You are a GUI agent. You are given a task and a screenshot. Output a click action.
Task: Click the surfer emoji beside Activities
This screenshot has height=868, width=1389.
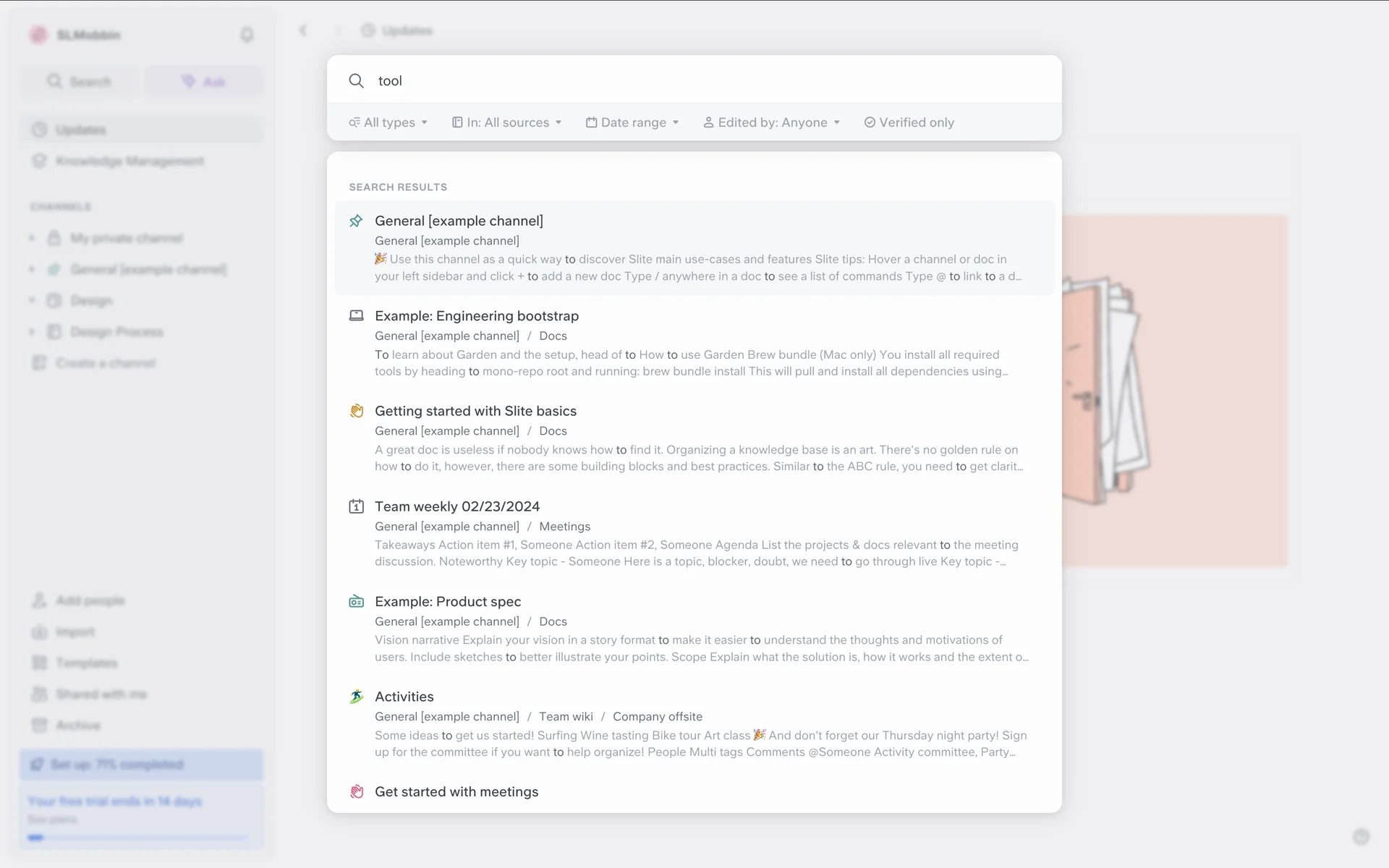click(x=356, y=697)
